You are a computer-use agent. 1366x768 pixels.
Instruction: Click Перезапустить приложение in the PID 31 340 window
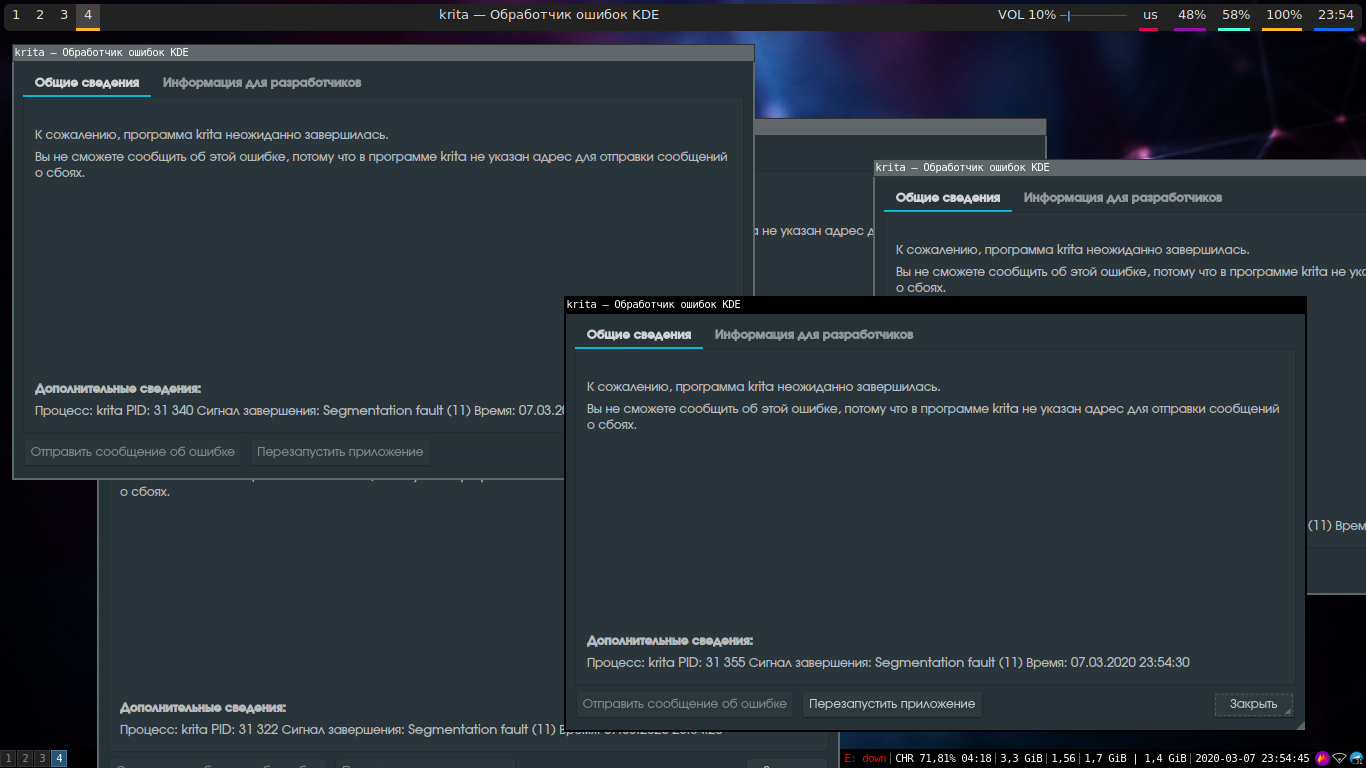click(340, 452)
